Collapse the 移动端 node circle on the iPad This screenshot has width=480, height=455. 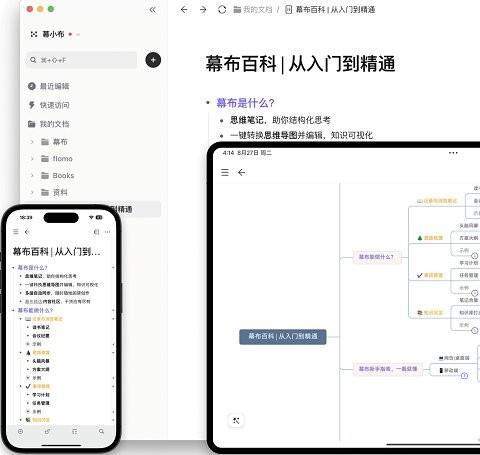point(464,376)
